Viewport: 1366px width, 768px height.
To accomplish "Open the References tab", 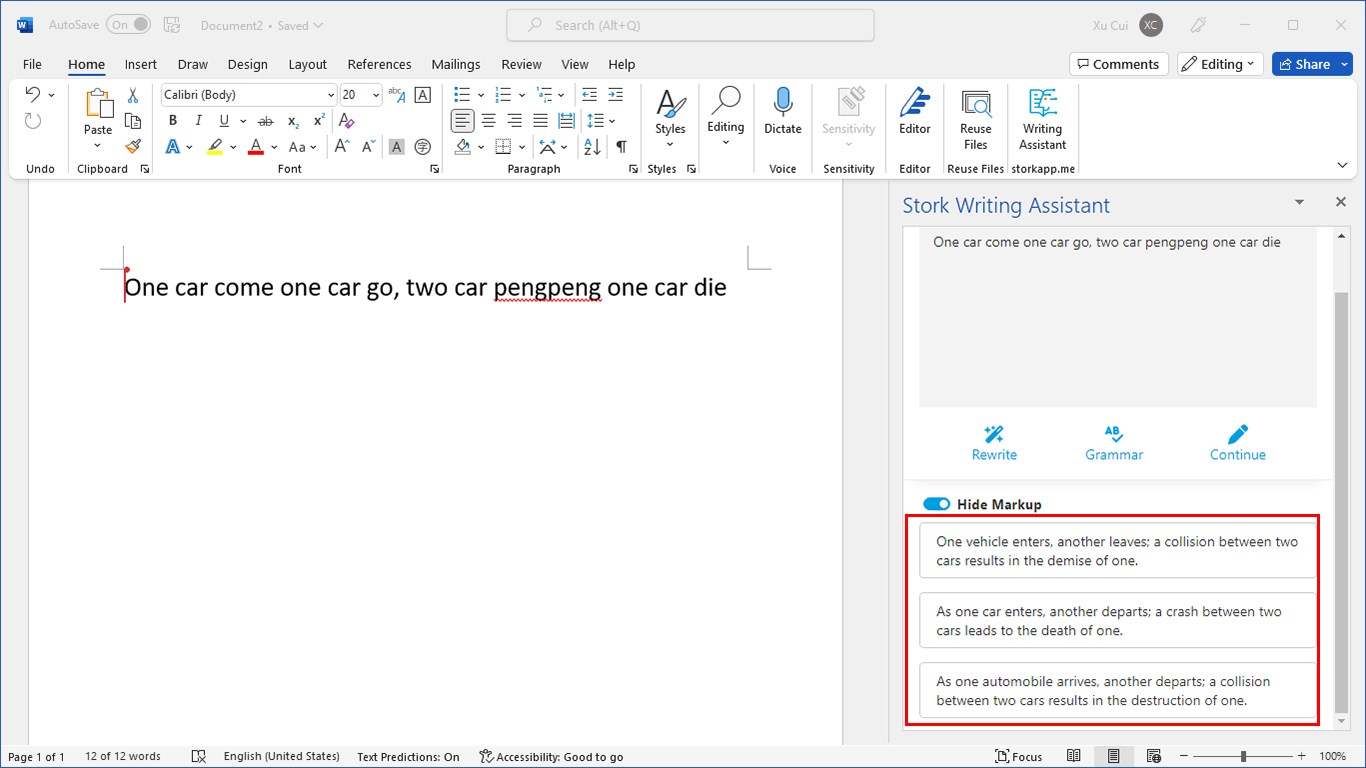I will tap(379, 64).
